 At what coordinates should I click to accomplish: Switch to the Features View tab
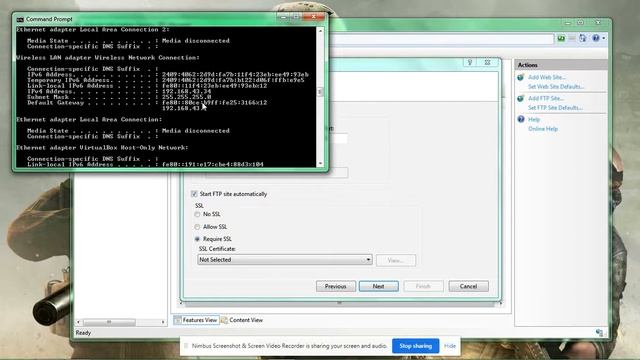(x=197, y=320)
